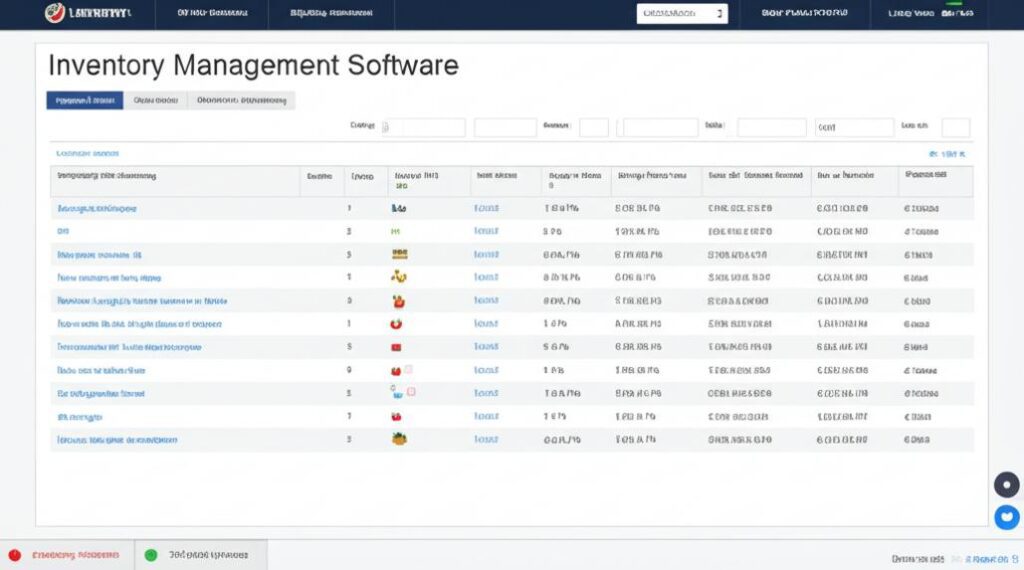Click the last small filter input on the right
The height and width of the screenshot is (570, 1024).
(955, 128)
